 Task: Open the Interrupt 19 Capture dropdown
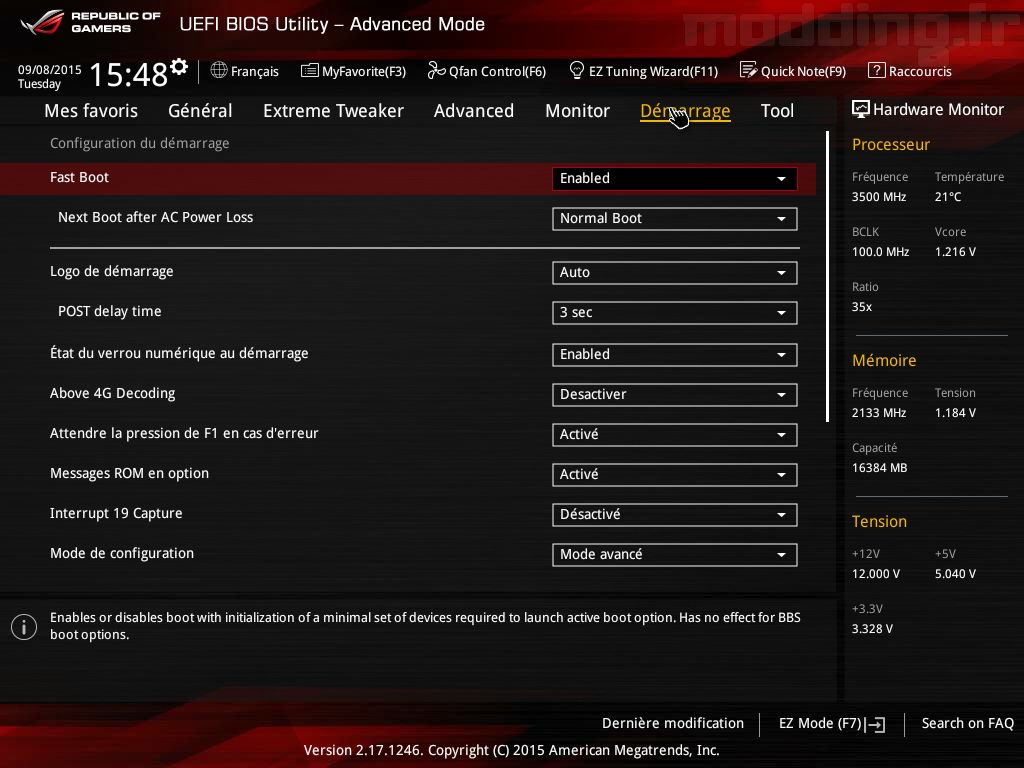pos(675,515)
